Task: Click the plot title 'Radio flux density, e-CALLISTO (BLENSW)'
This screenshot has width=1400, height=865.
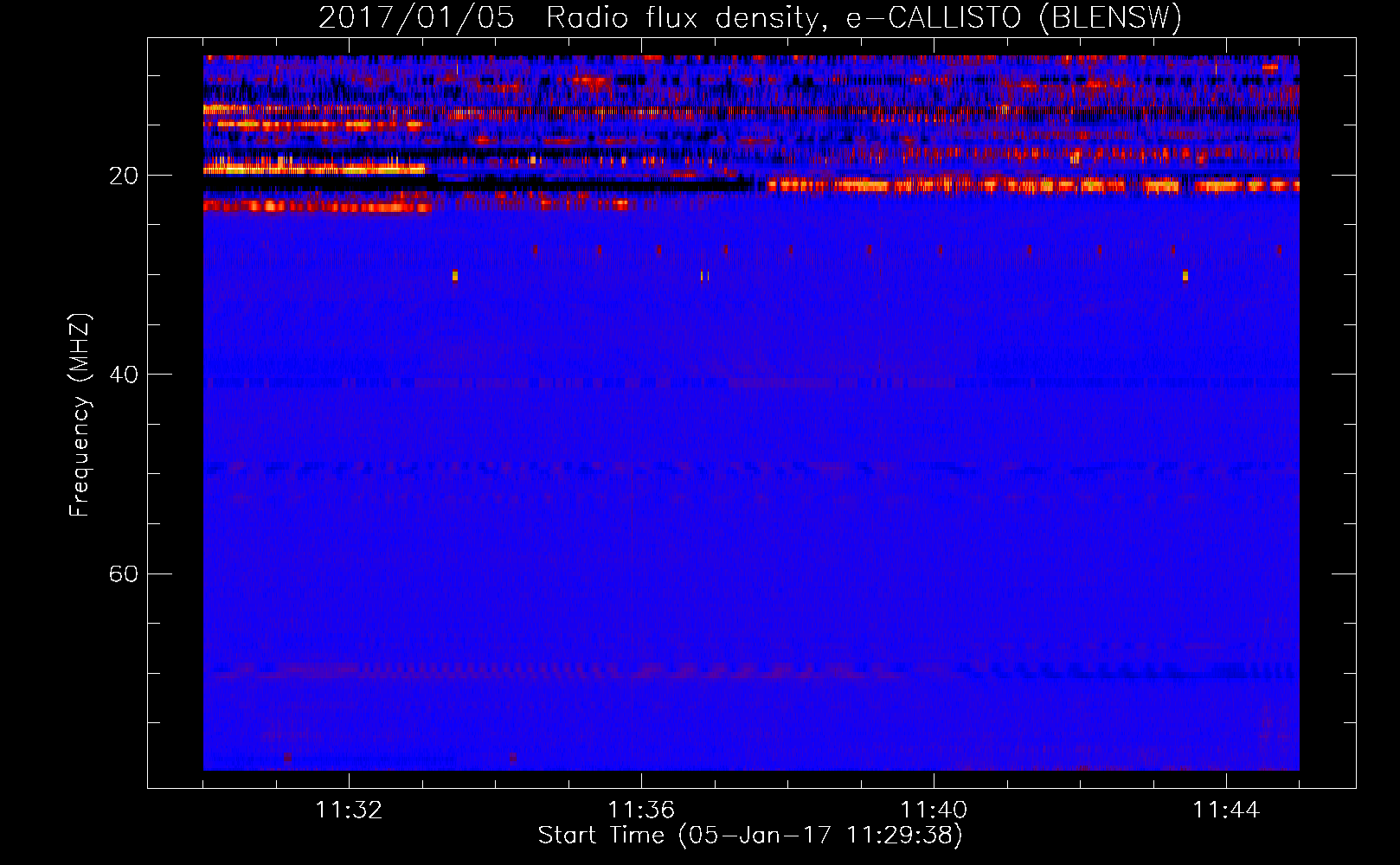Action: tap(864, 17)
